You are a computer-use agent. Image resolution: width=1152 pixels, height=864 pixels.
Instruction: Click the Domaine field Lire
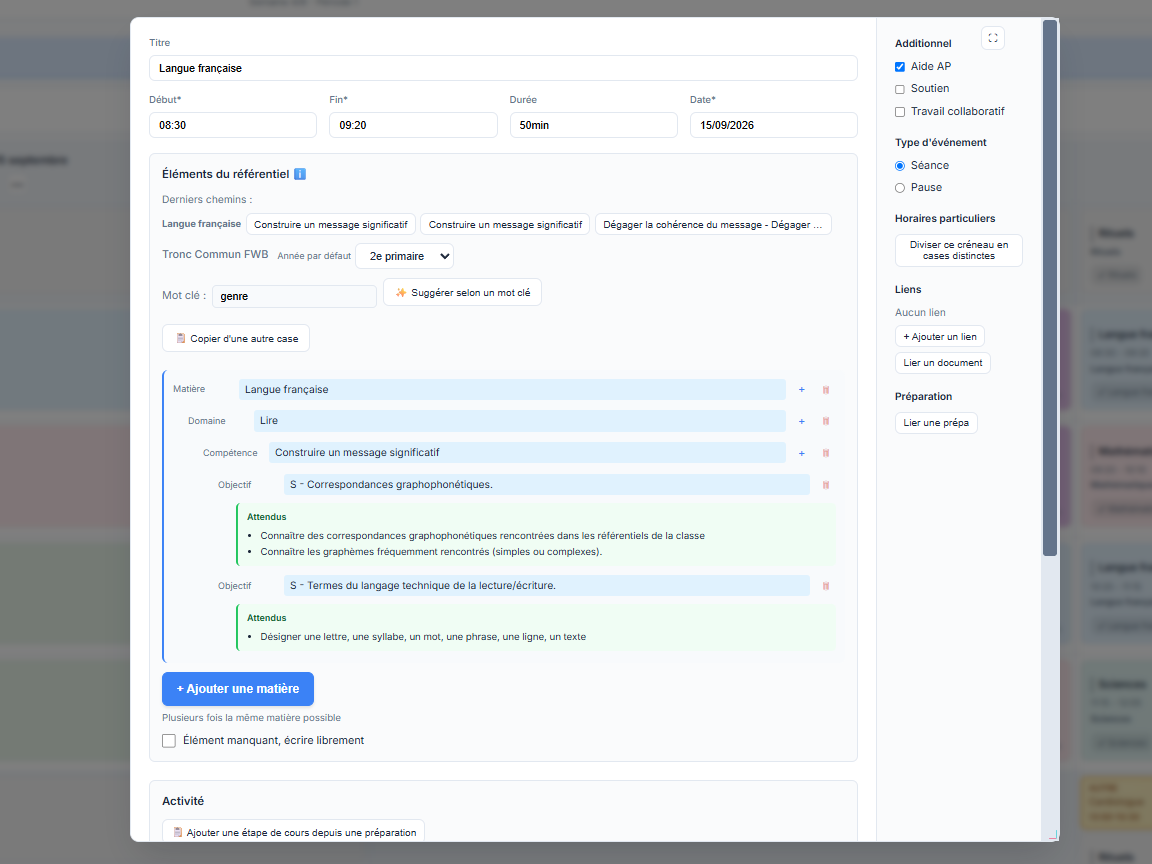coord(519,421)
